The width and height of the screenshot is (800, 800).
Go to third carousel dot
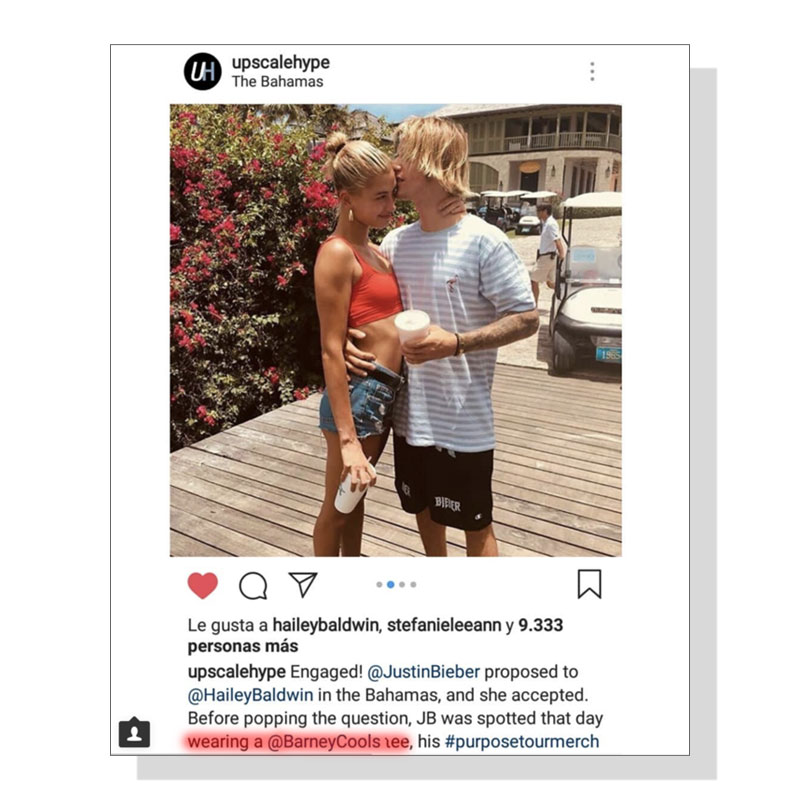point(402,585)
